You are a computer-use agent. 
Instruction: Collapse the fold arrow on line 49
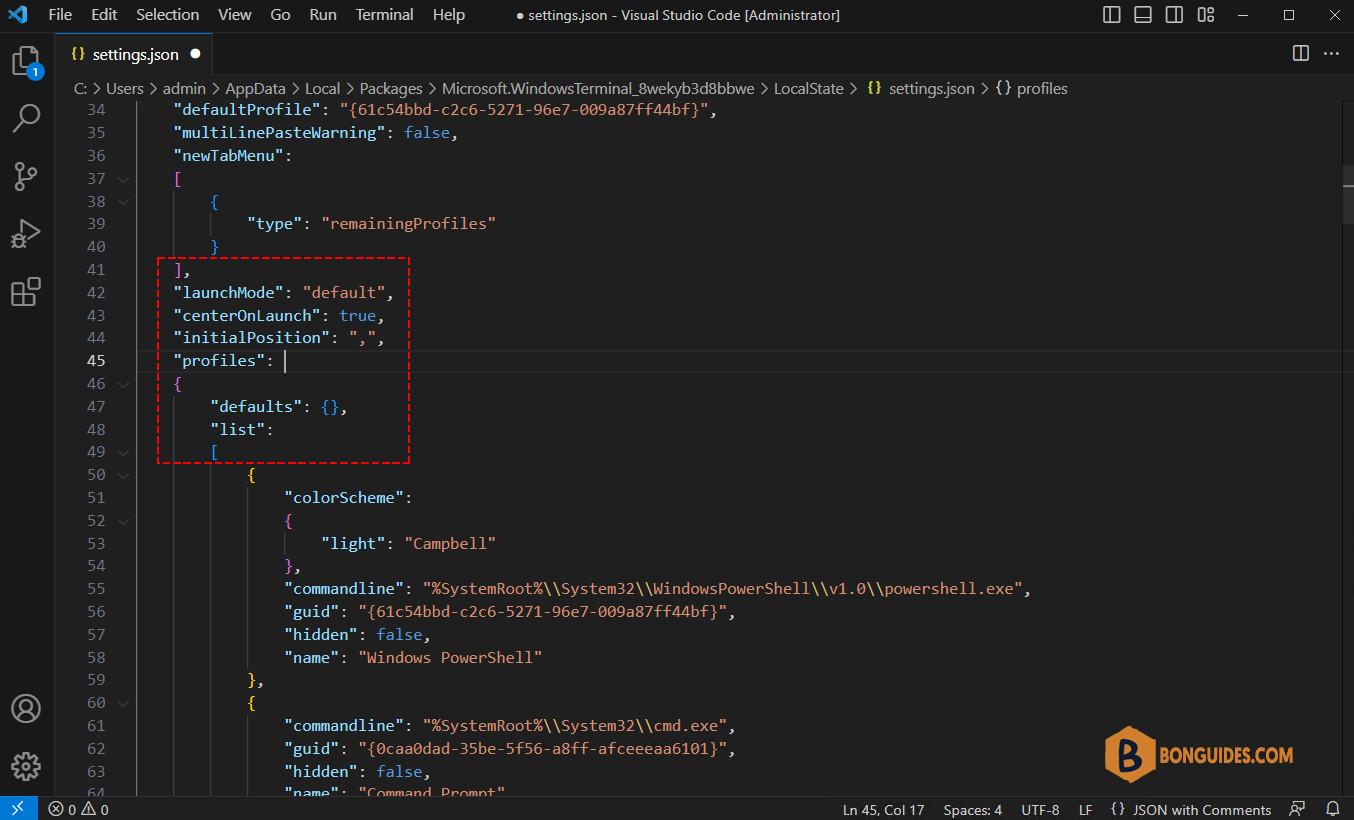123,452
